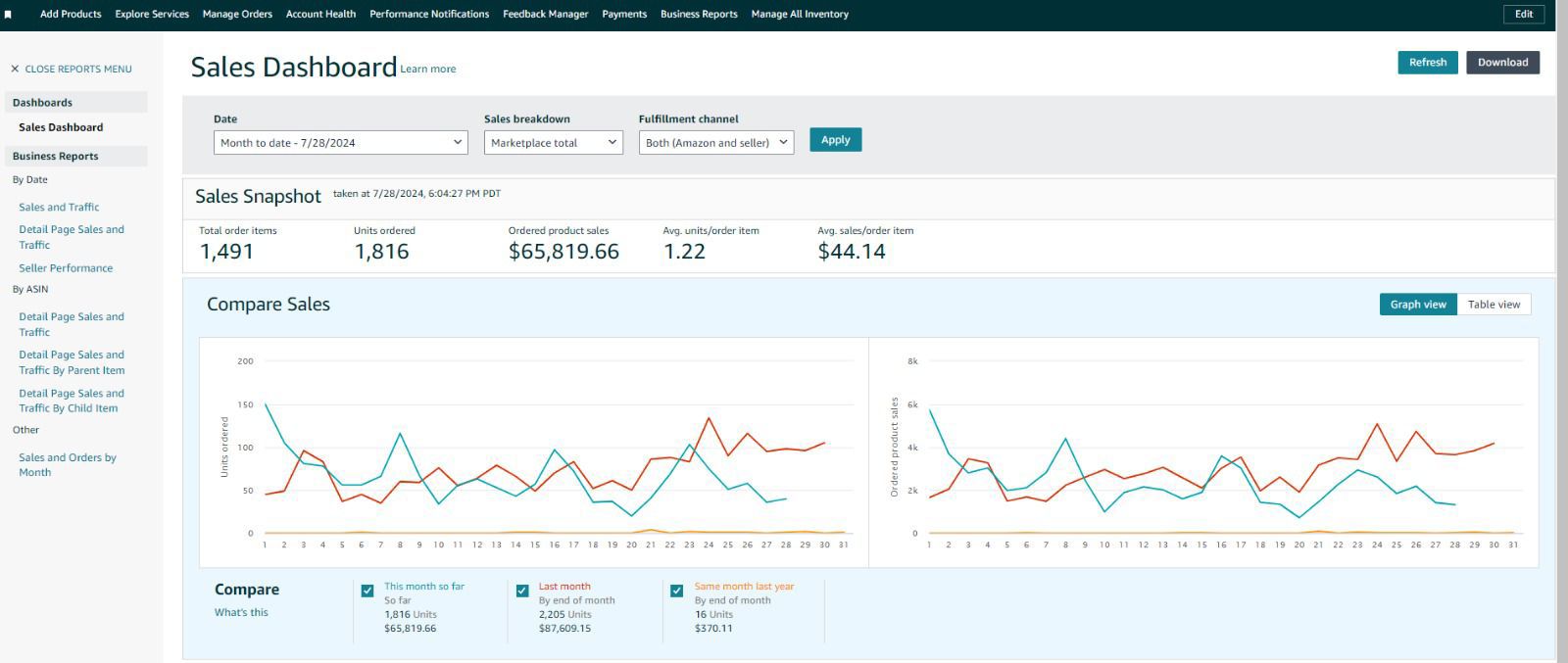Viewport: 1568px width, 663px height.
Task: Switch to Graph view
Action: click(1418, 305)
